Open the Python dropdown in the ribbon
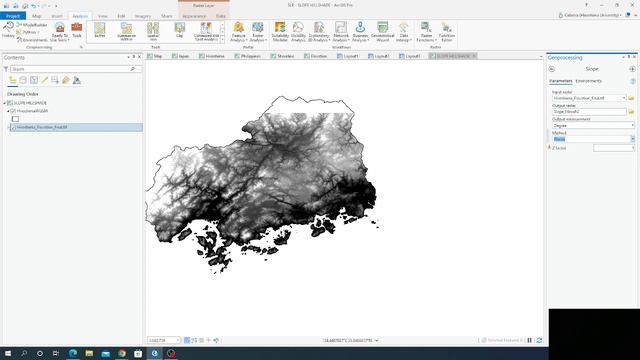This screenshot has height=360, width=640. coord(28,32)
